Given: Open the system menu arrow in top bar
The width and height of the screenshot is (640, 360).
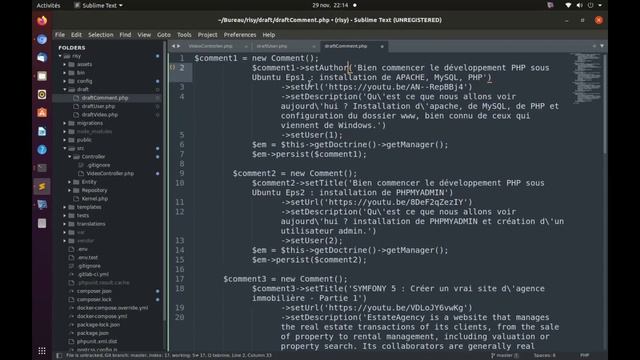Looking at the screenshot, I should coord(600,5).
